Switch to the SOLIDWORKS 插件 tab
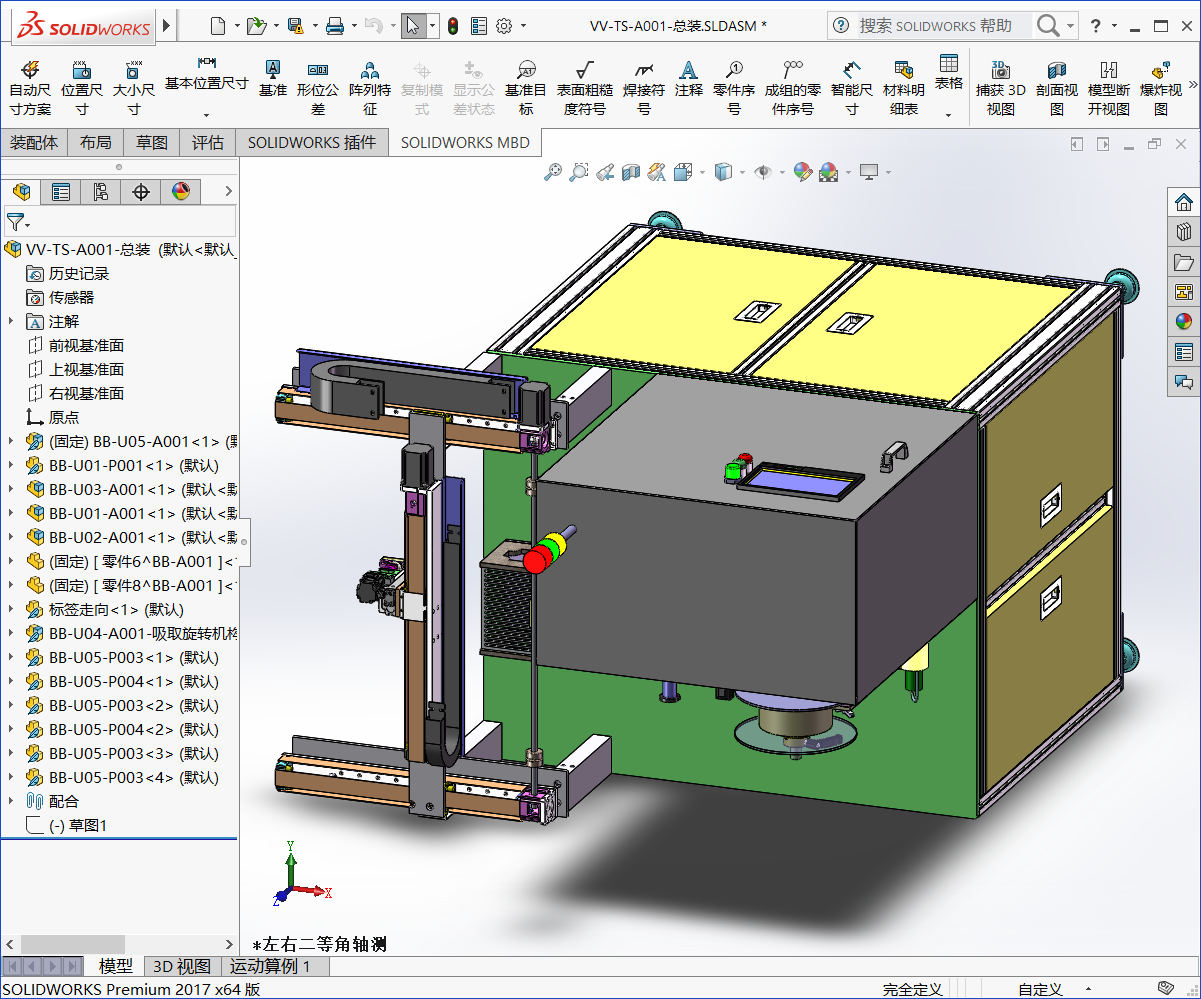This screenshot has height=999, width=1201. click(312, 143)
